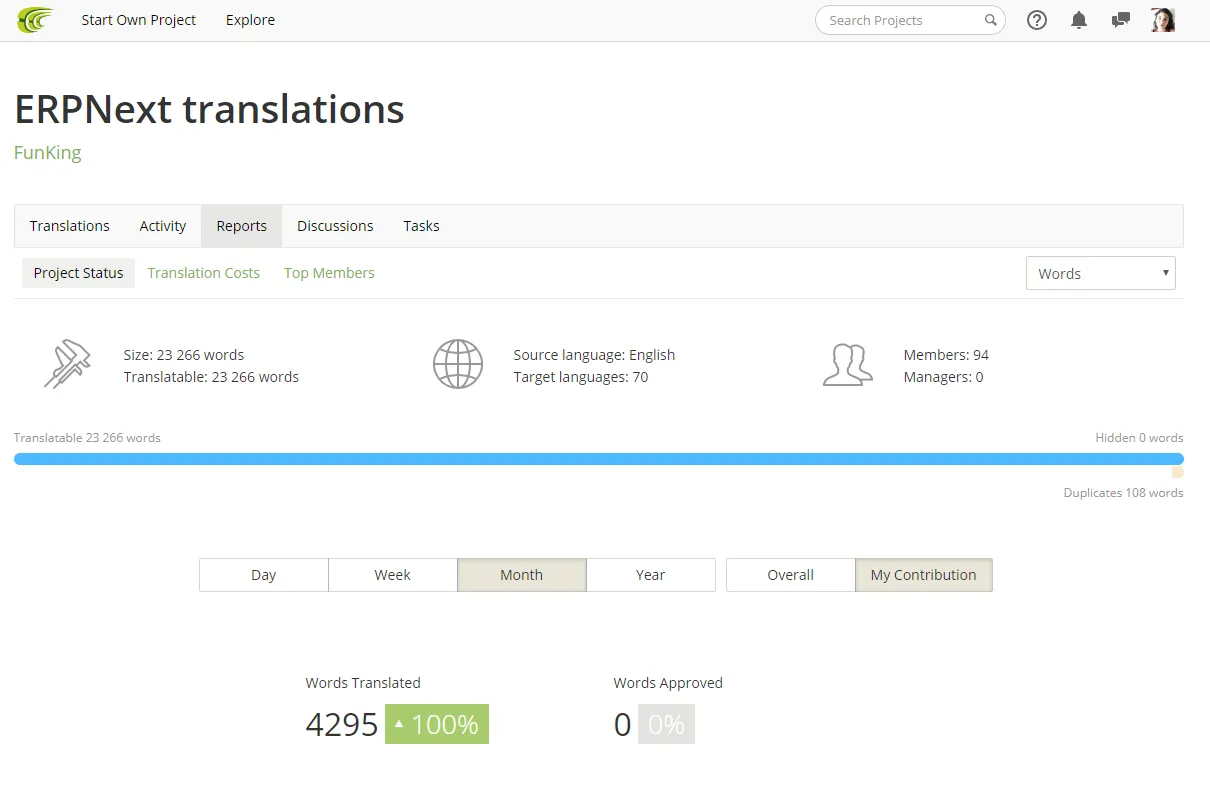Viewport: 1210px width, 791px height.
Task: Click the green up arrow in 100% badge
Action: click(399, 724)
